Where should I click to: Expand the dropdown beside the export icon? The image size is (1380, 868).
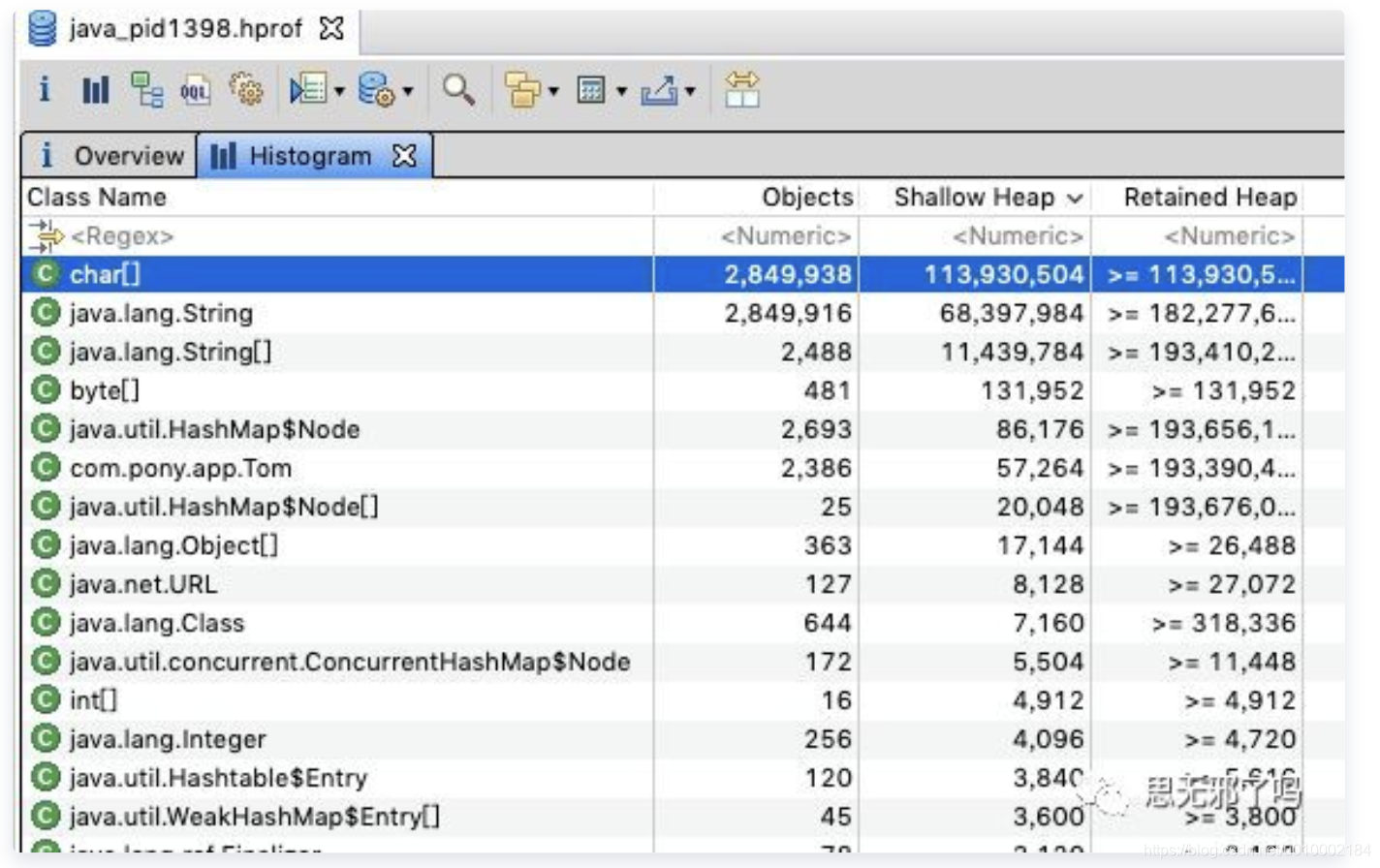tap(689, 92)
